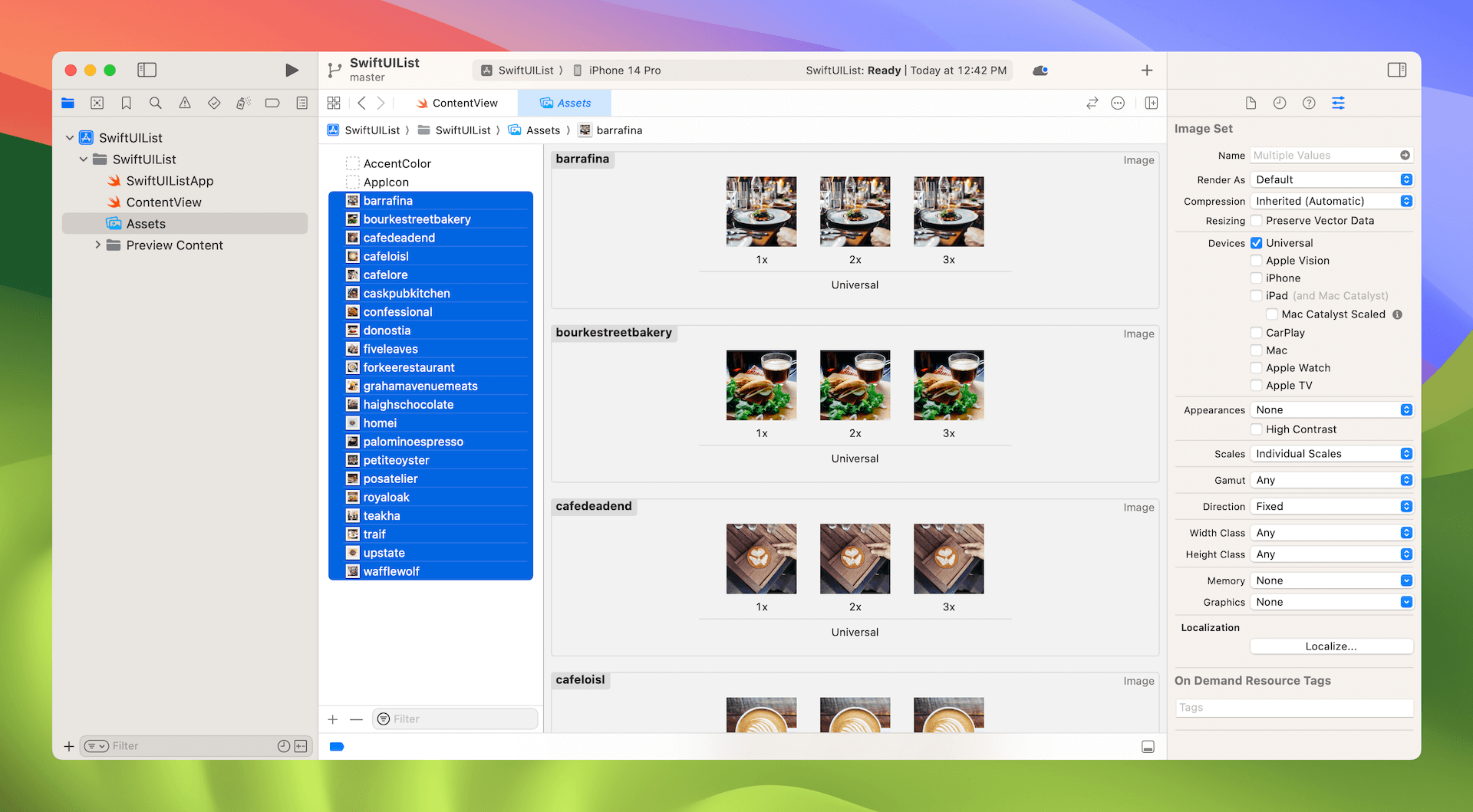Switch to the Assets tab

[565, 103]
